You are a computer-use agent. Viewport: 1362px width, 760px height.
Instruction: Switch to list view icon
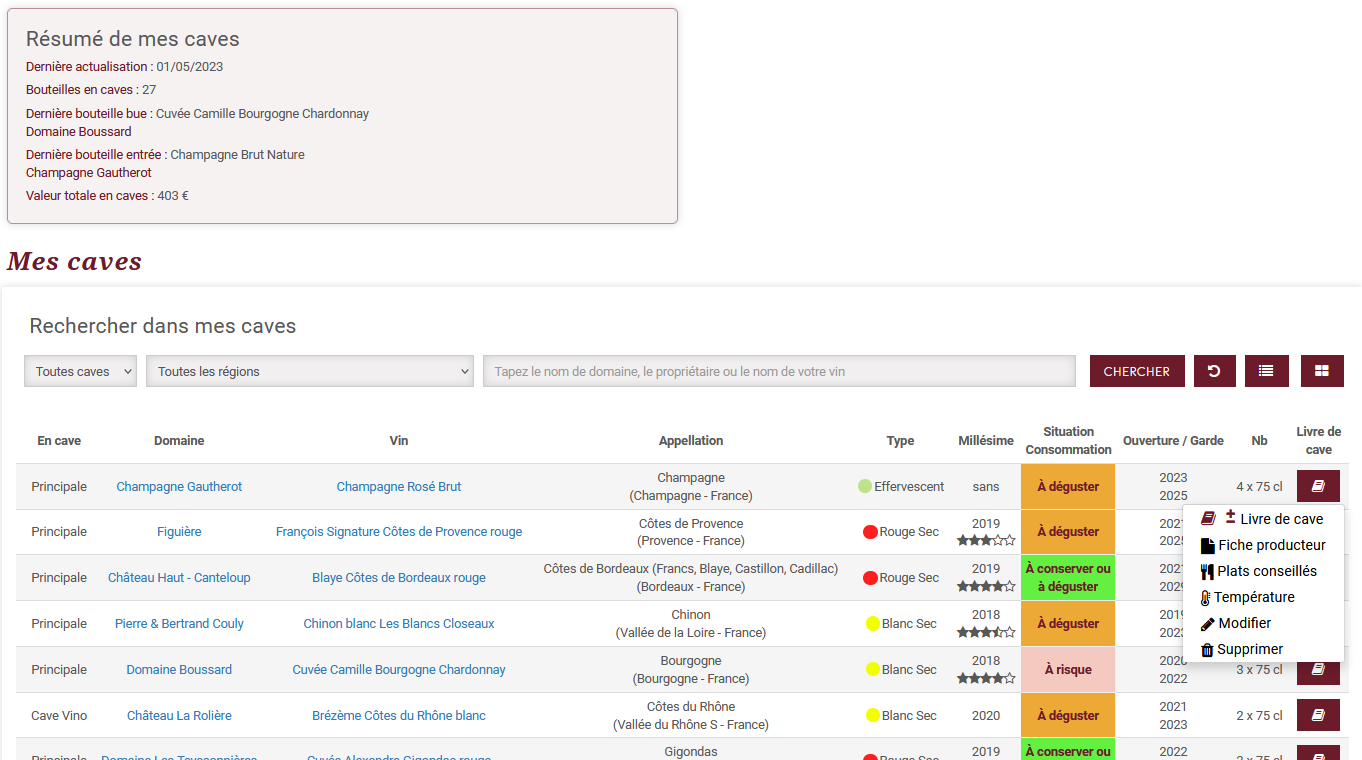tap(1266, 371)
